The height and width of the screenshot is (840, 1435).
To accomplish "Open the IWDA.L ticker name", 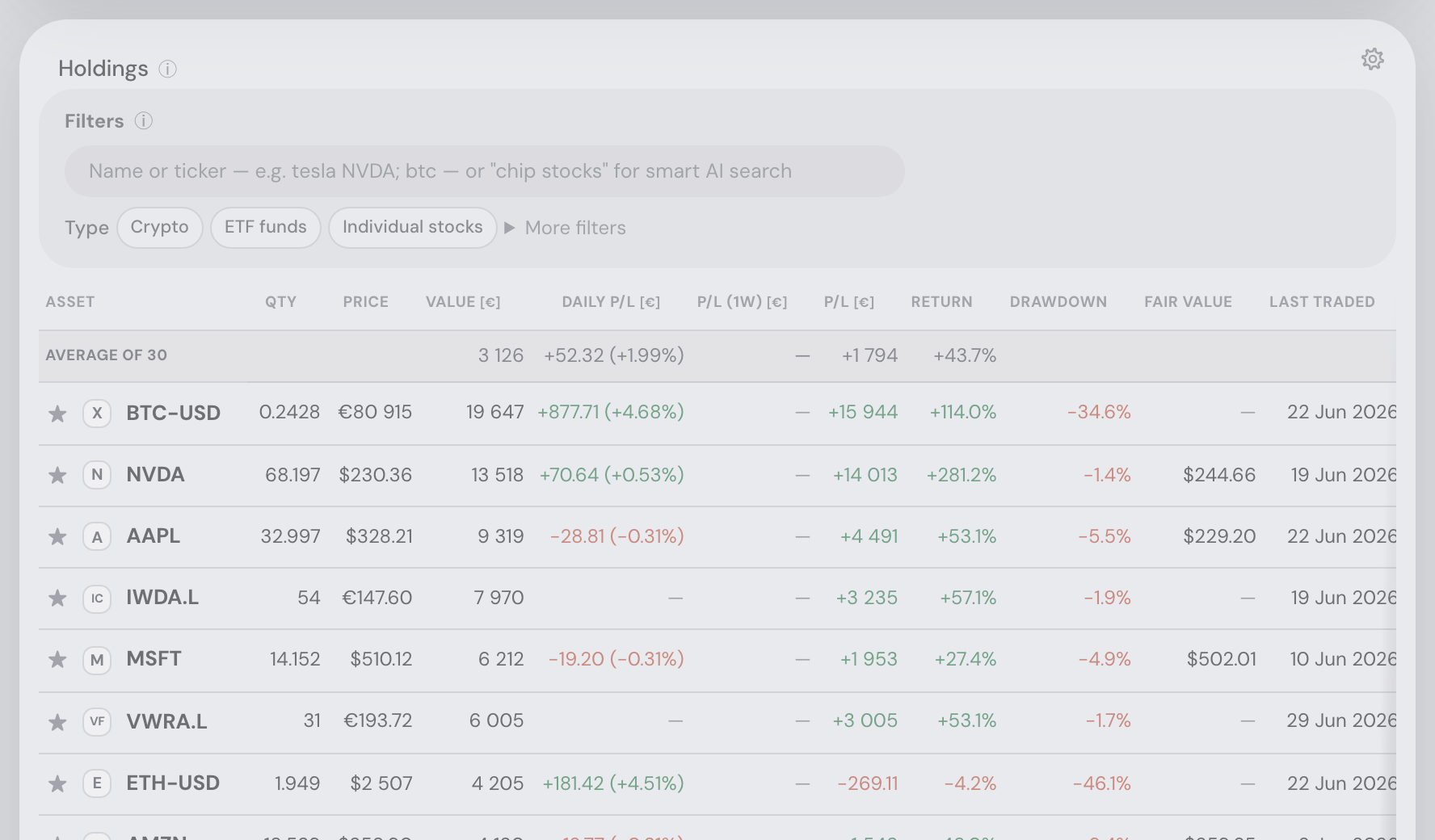I will pos(162,598).
